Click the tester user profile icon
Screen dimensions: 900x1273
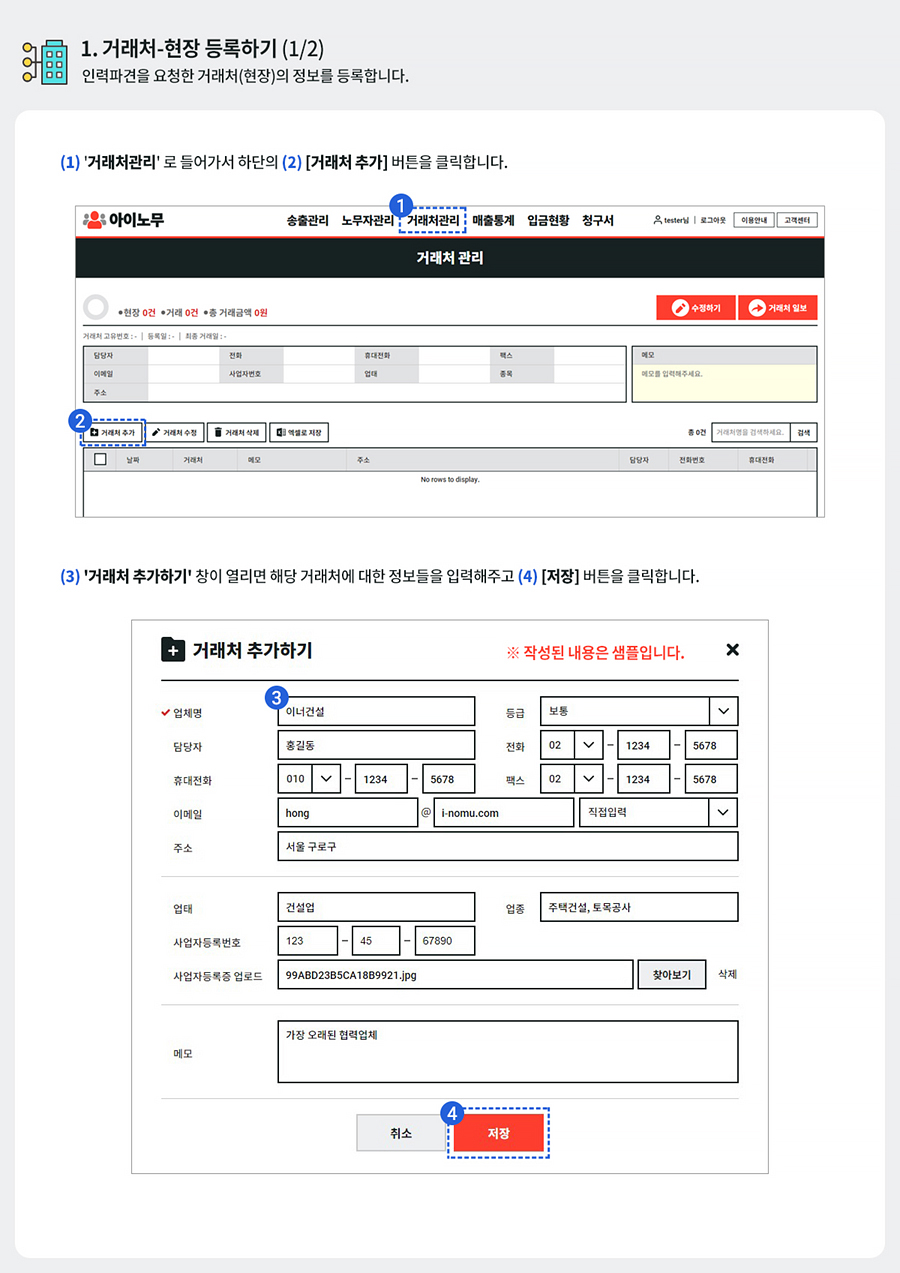[657, 220]
